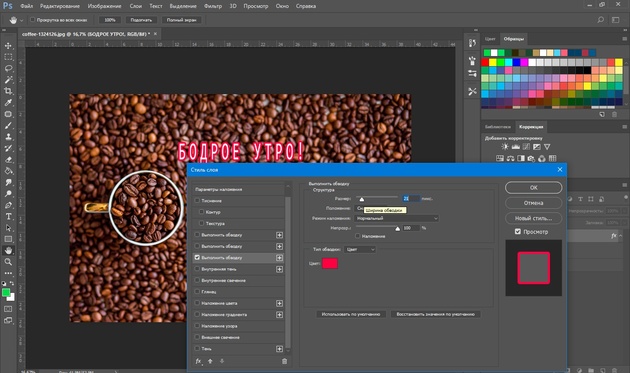
Task: Select the Lasso tool
Action: [8, 68]
